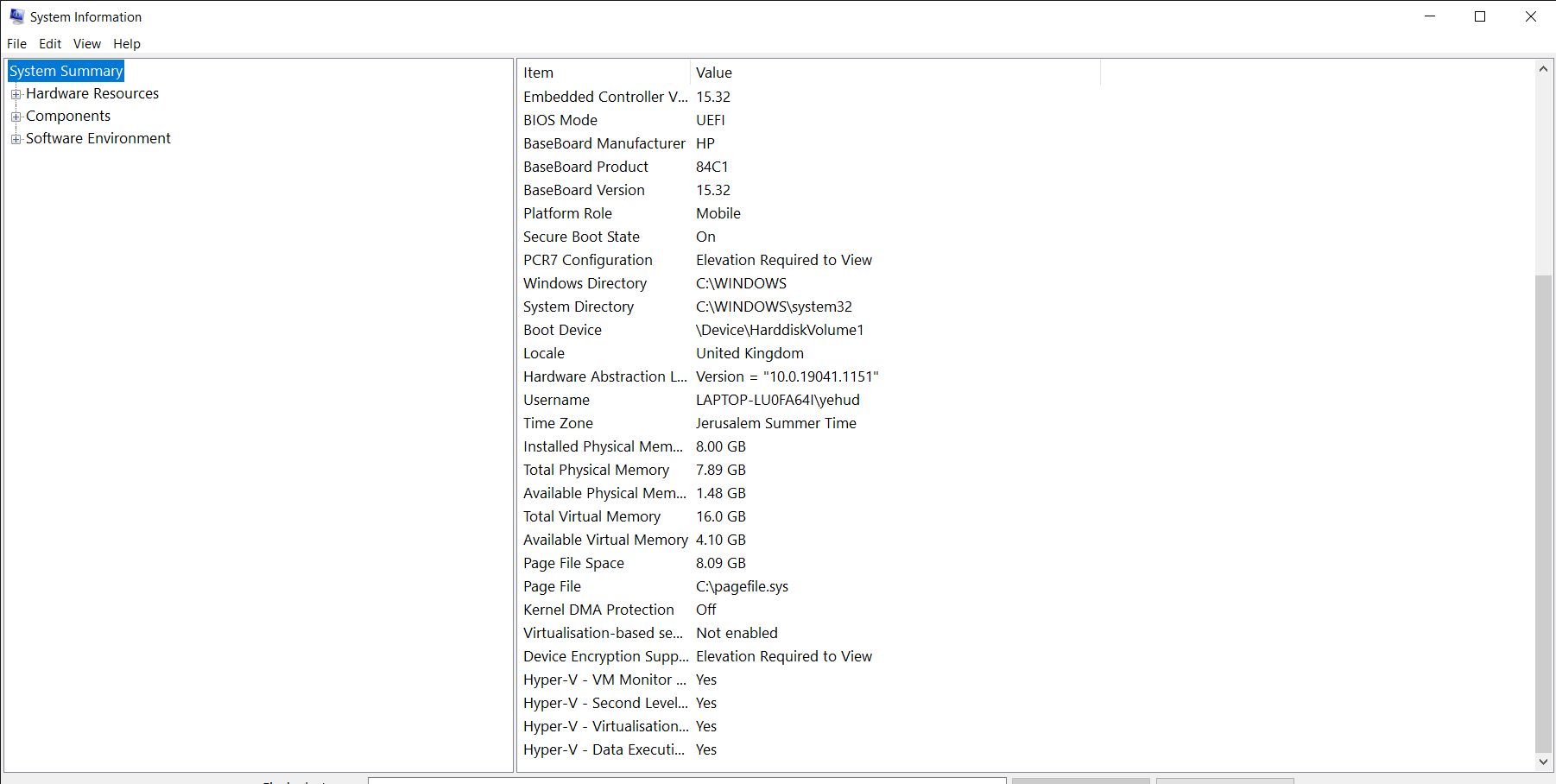Viewport: 1556px width, 784px height.
Task: Expand the Components node
Action: pyautogui.click(x=16, y=117)
